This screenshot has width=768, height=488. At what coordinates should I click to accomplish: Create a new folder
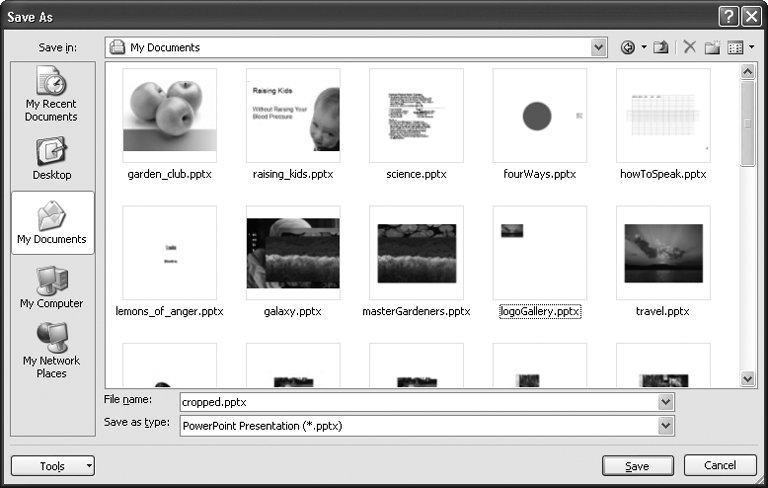click(x=712, y=47)
